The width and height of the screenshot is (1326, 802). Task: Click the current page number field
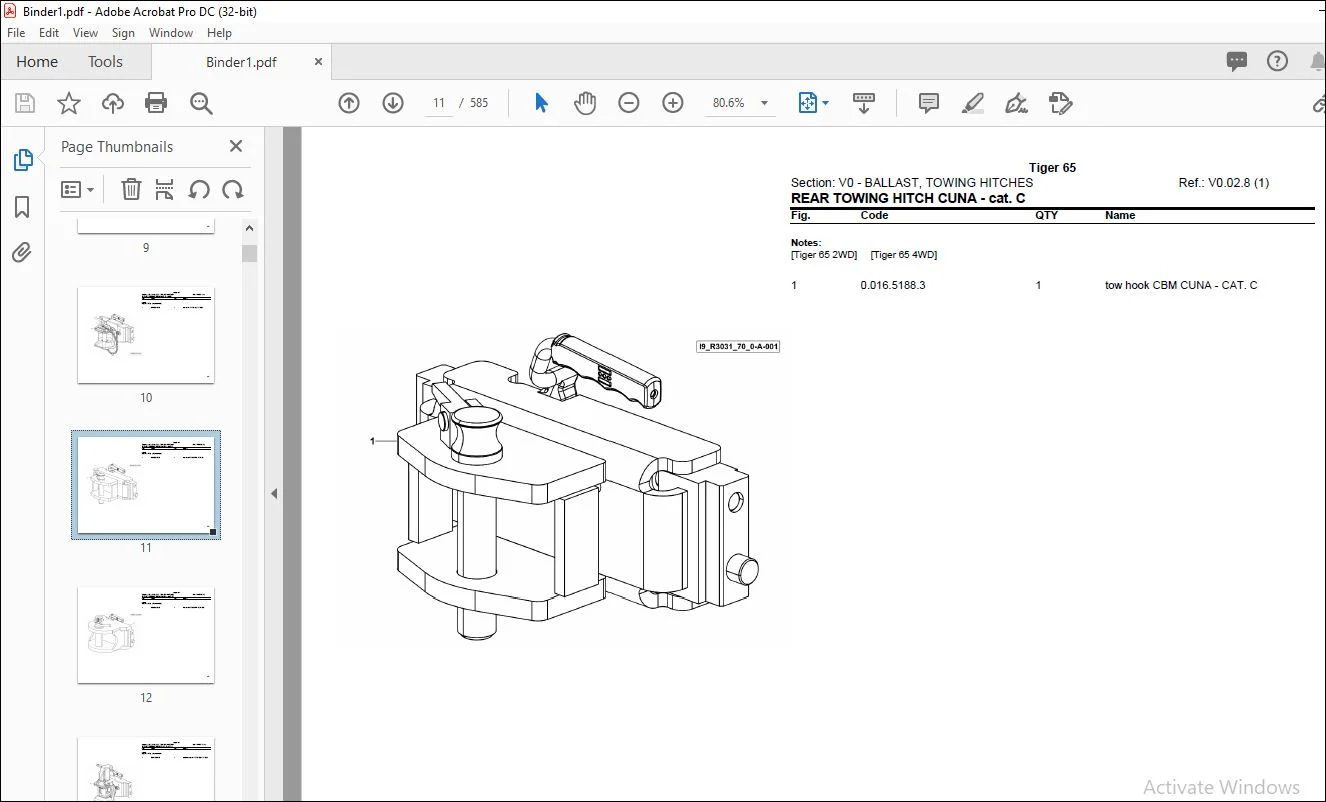click(438, 103)
